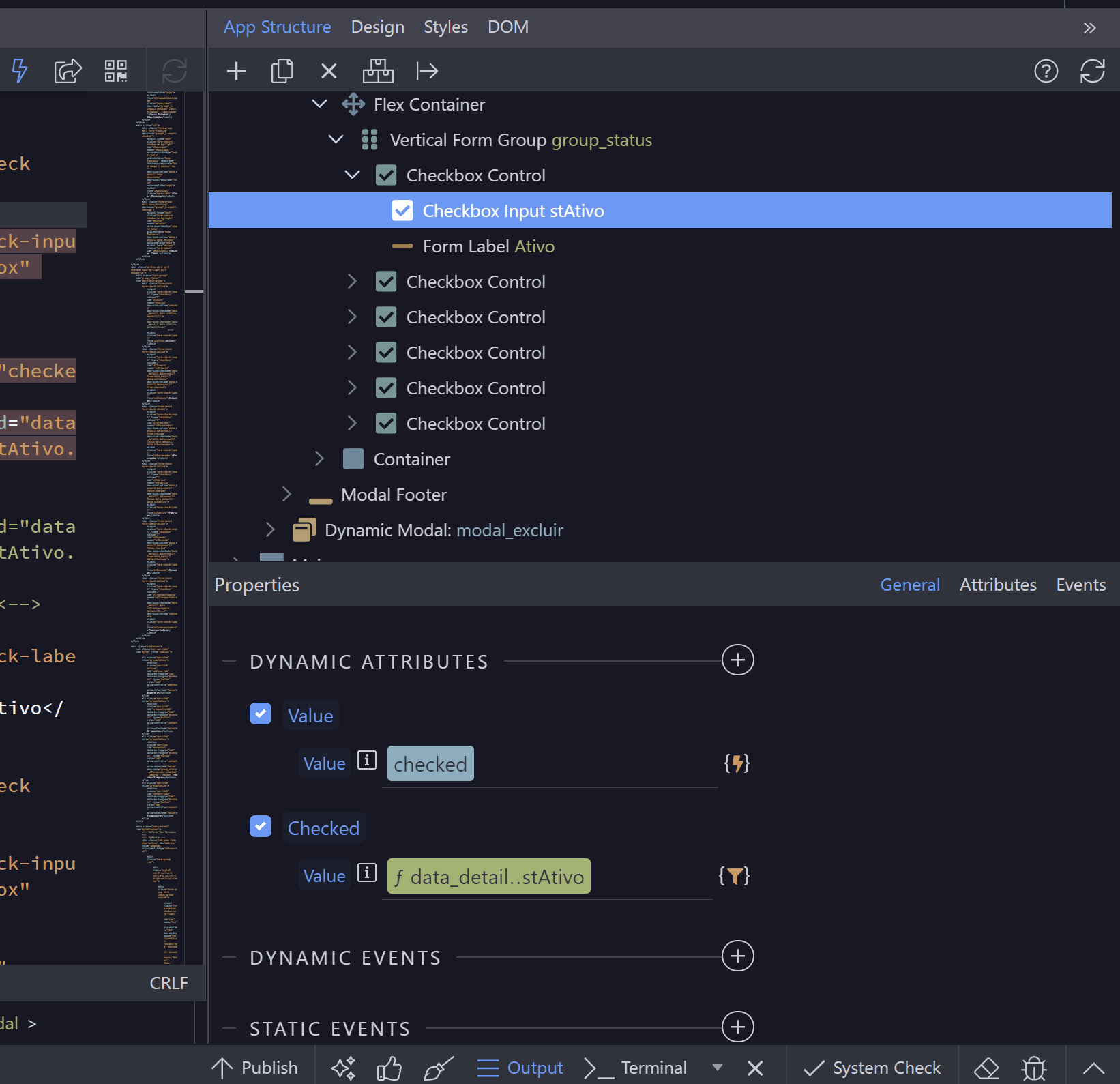Viewport: 1120px width, 1084px height.
Task: Click the thumbs up icon in bottom bar
Action: click(389, 1068)
